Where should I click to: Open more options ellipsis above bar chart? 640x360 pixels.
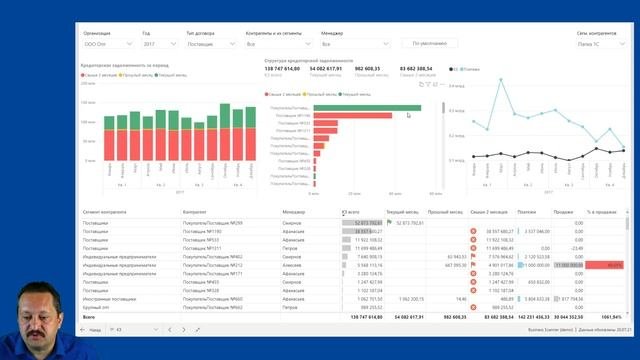[x=442, y=84]
